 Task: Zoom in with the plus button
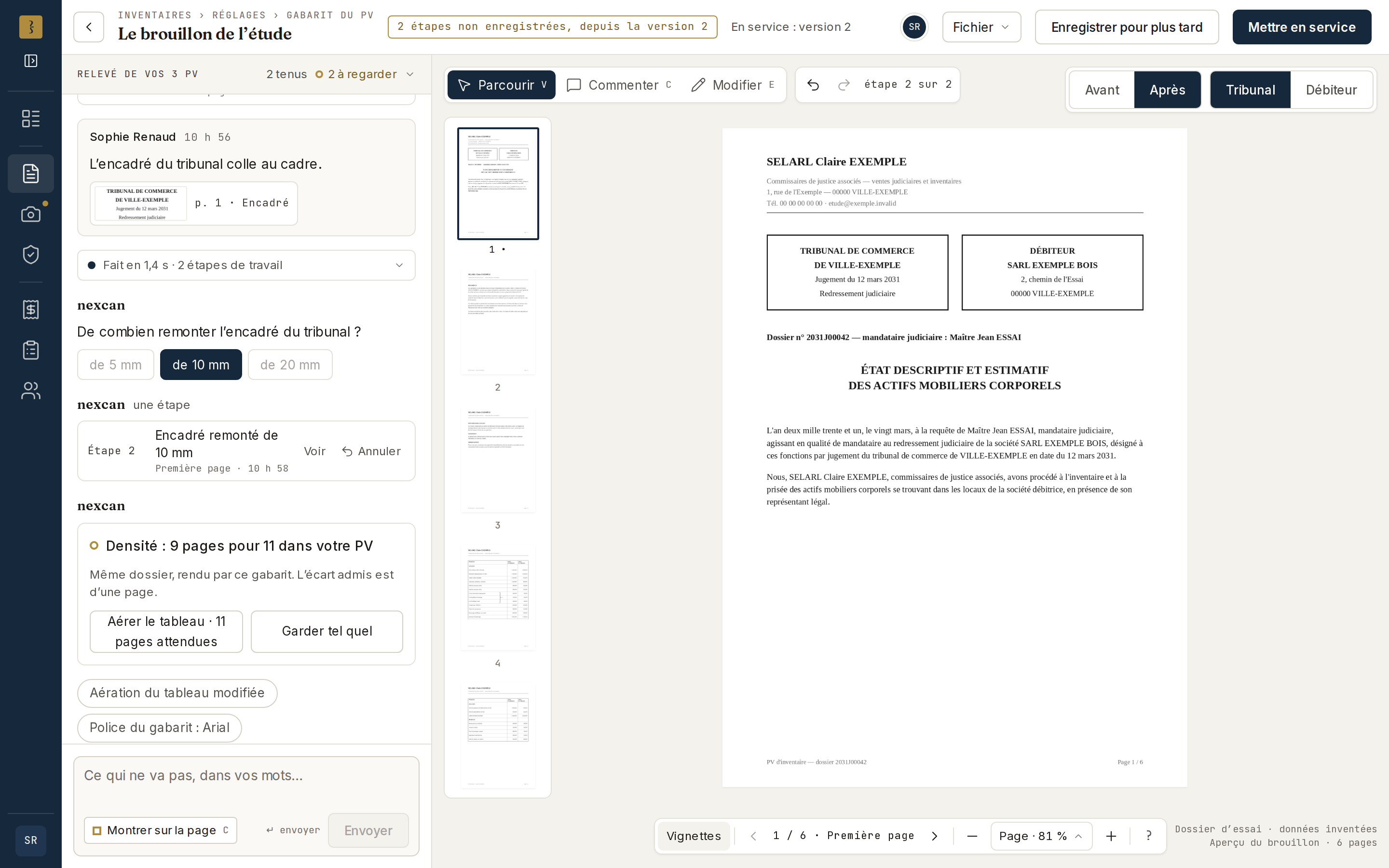pyautogui.click(x=1111, y=836)
